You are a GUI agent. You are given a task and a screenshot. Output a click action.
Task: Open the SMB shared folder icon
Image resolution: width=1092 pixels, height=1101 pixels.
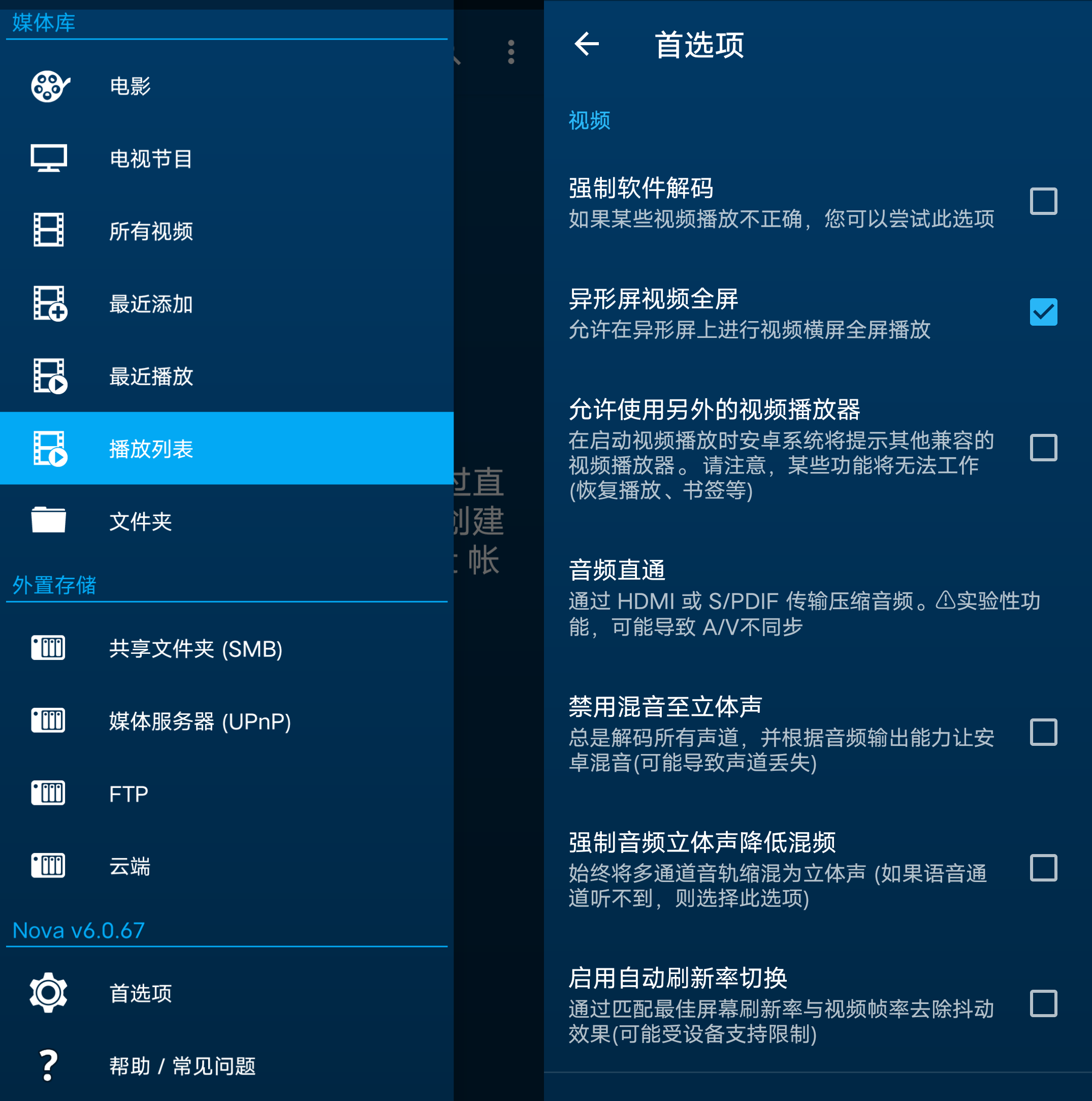click(48, 648)
